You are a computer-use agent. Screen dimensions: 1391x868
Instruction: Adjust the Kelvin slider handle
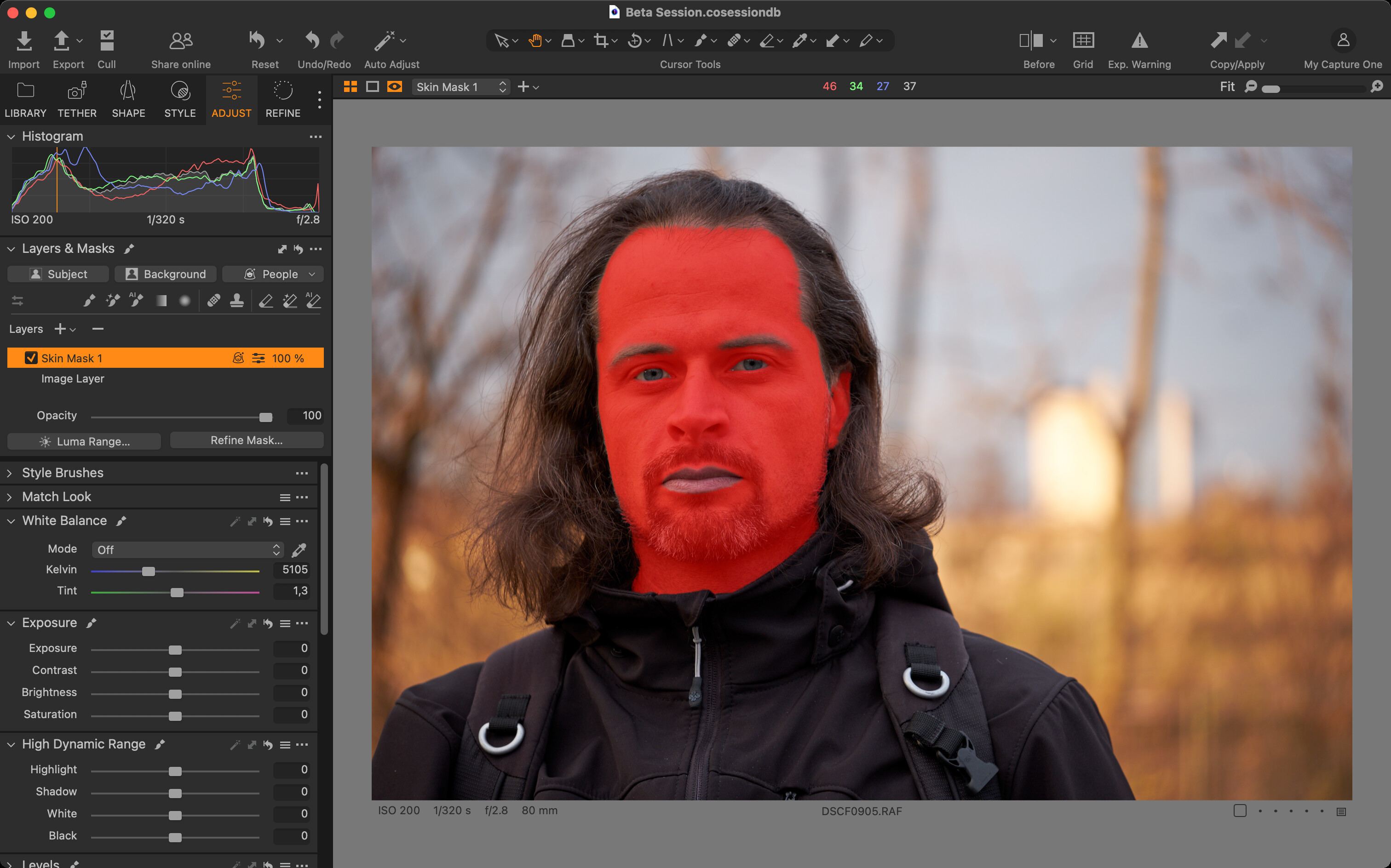tap(148, 571)
